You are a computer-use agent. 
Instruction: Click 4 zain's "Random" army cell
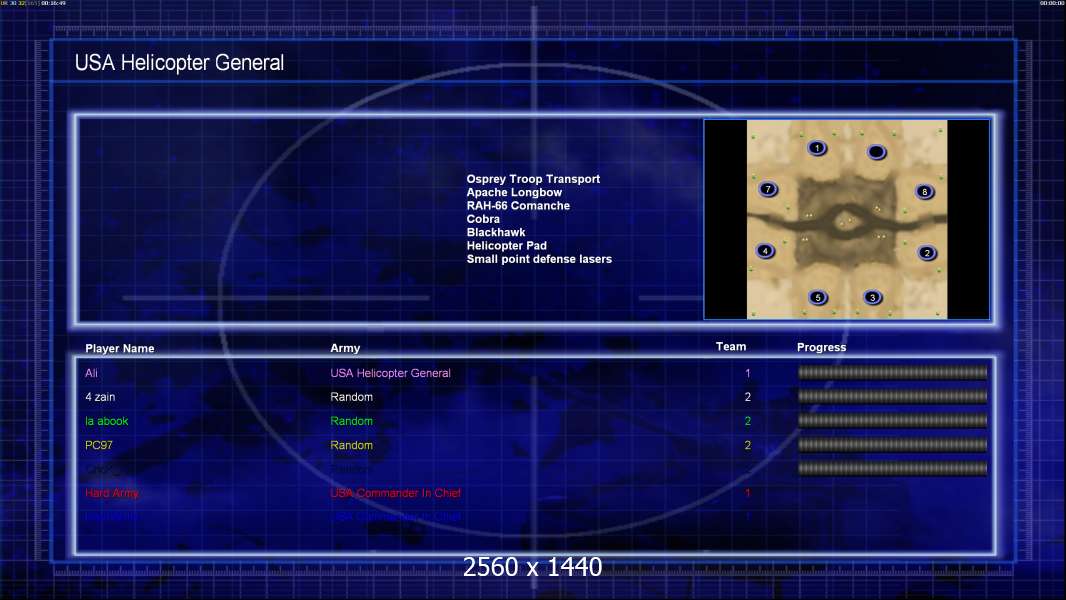coord(351,397)
